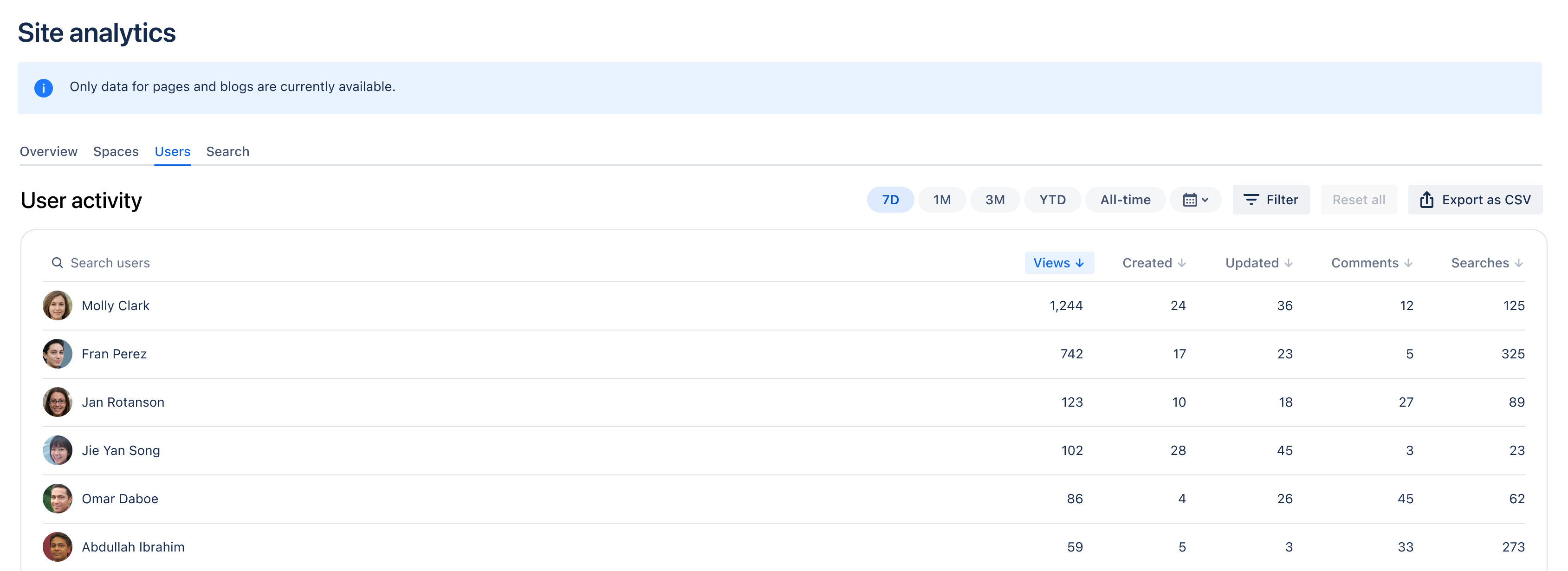Click the name Jie Yan Song

pyautogui.click(x=121, y=450)
